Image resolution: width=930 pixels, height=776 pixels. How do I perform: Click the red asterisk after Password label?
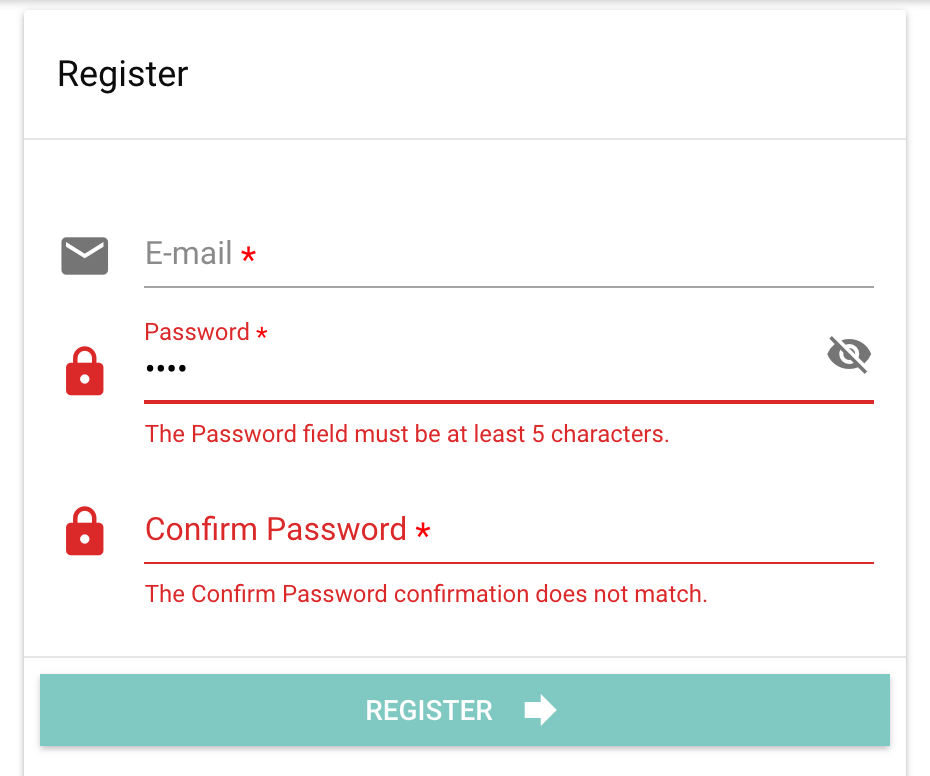262,333
